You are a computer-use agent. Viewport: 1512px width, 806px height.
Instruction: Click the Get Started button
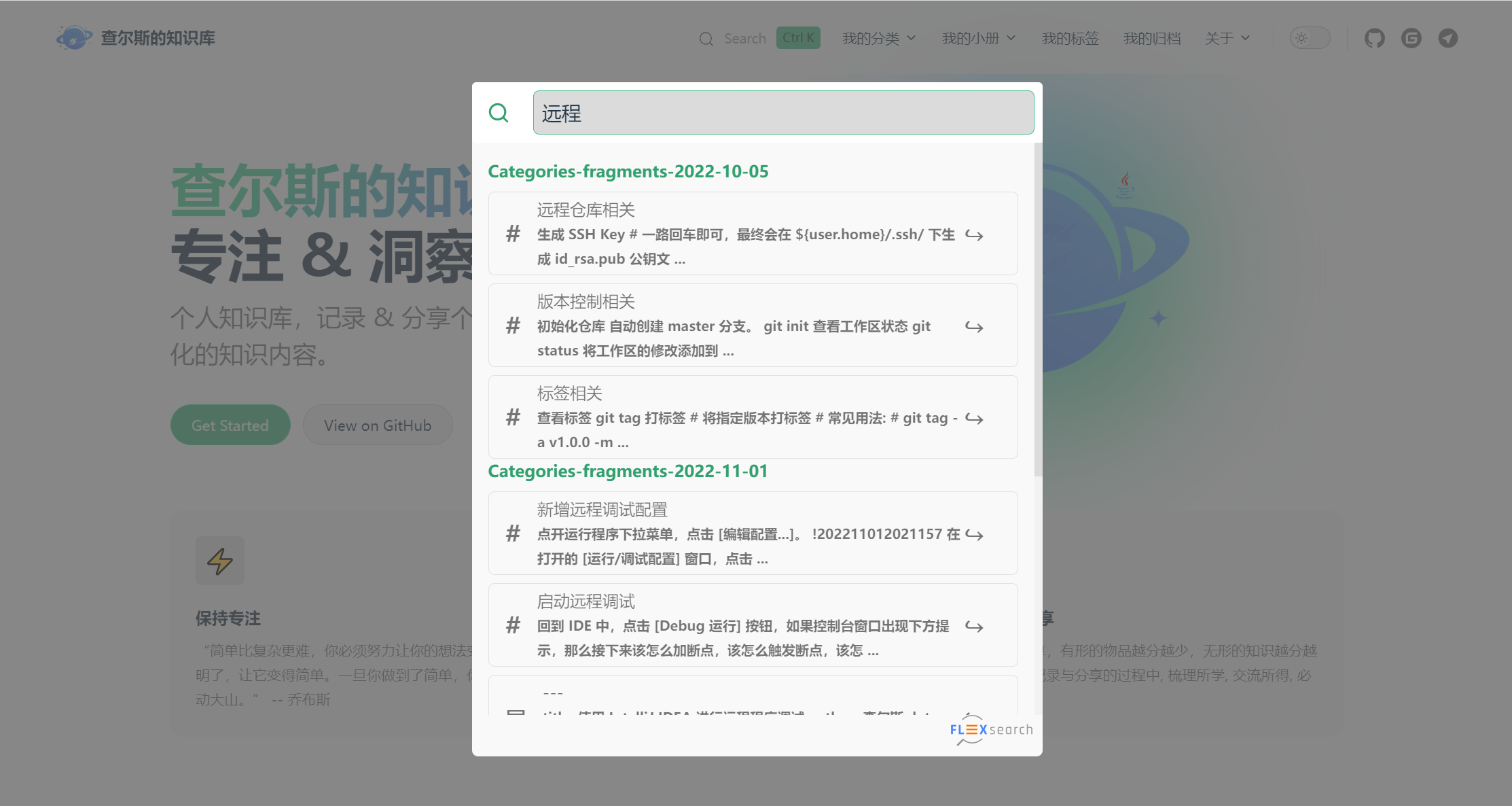click(230, 425)
